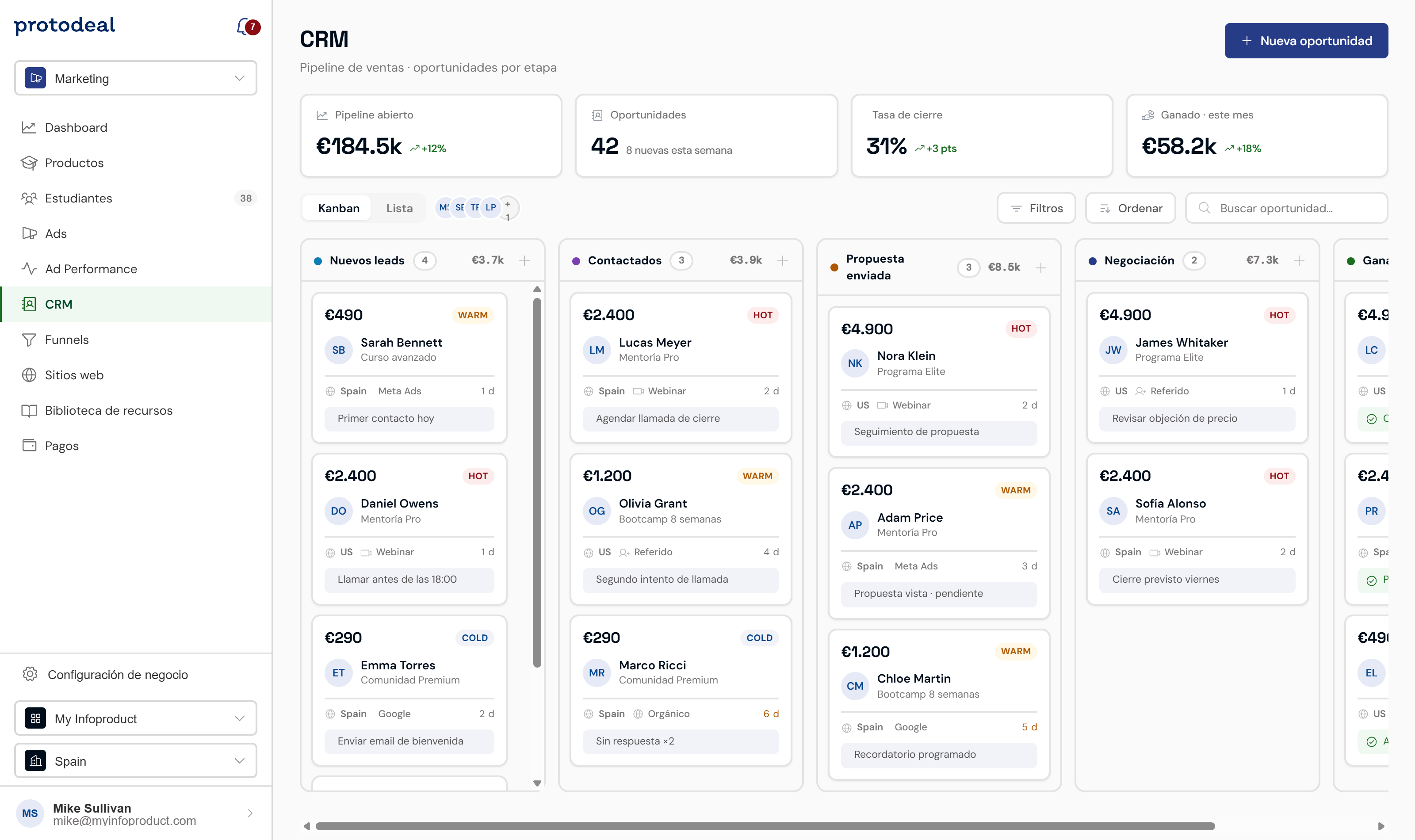The width and height of the screenshot is (1415, 840).
Task: Click Revisar objeción de precio task chip
Action: [x=1197, y=418]
